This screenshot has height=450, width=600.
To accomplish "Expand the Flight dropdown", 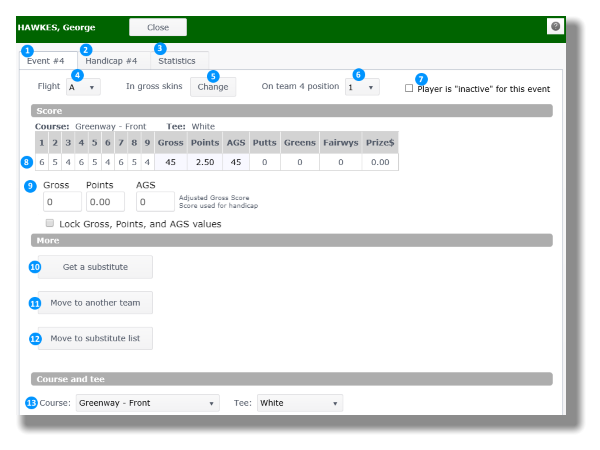I will tap(83, 87).
